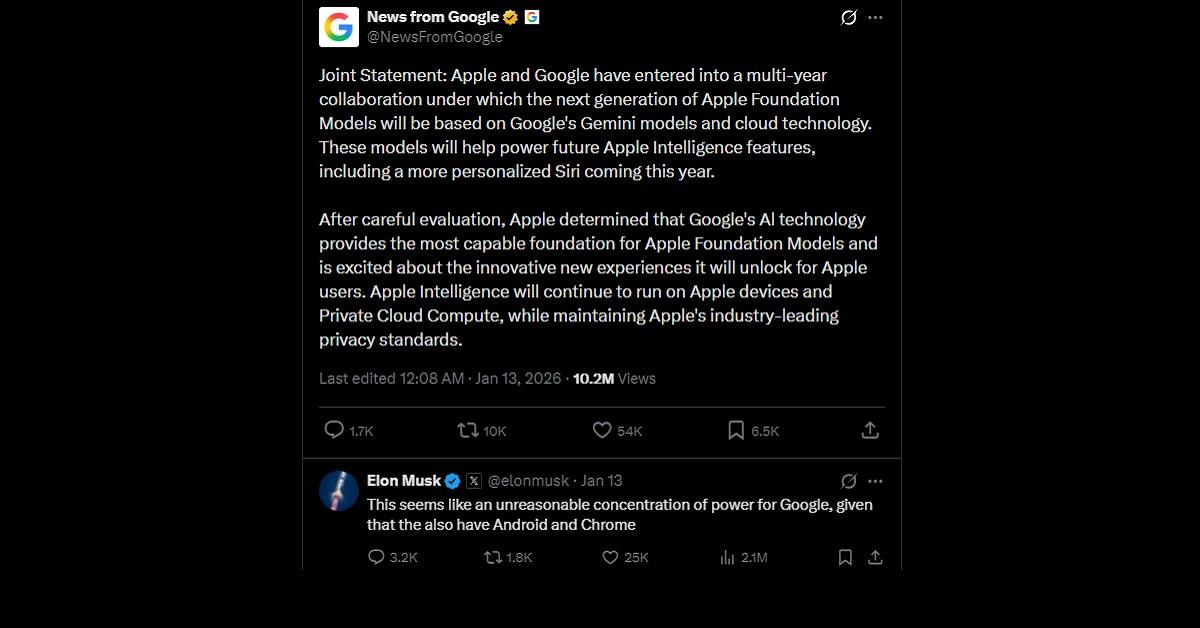This screenshot has width=1200, height=628.
Task: Like the News from Google post
Action: click(602, 430)
